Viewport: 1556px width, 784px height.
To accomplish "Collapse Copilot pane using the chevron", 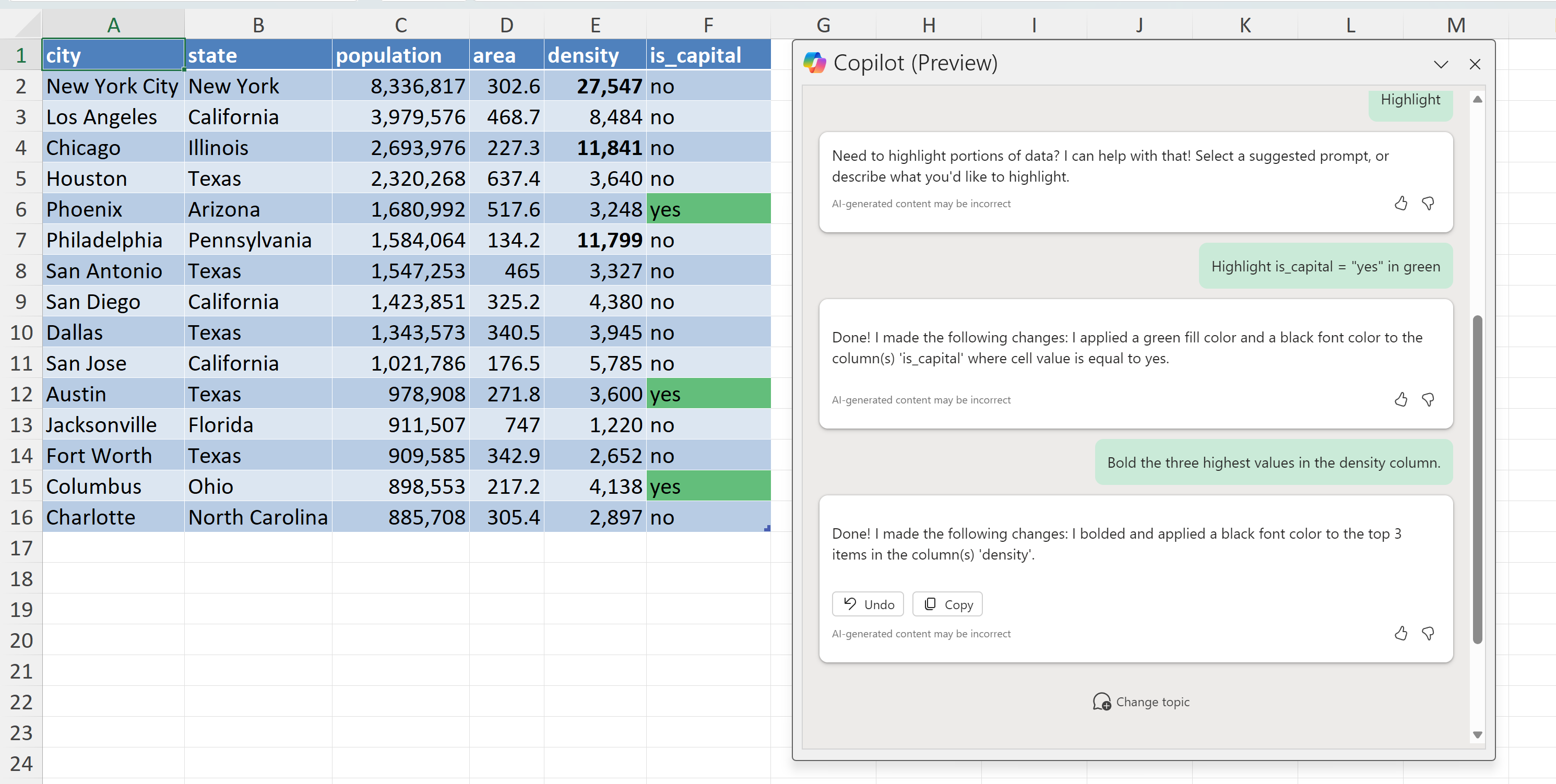I will tap(1441, 64).
